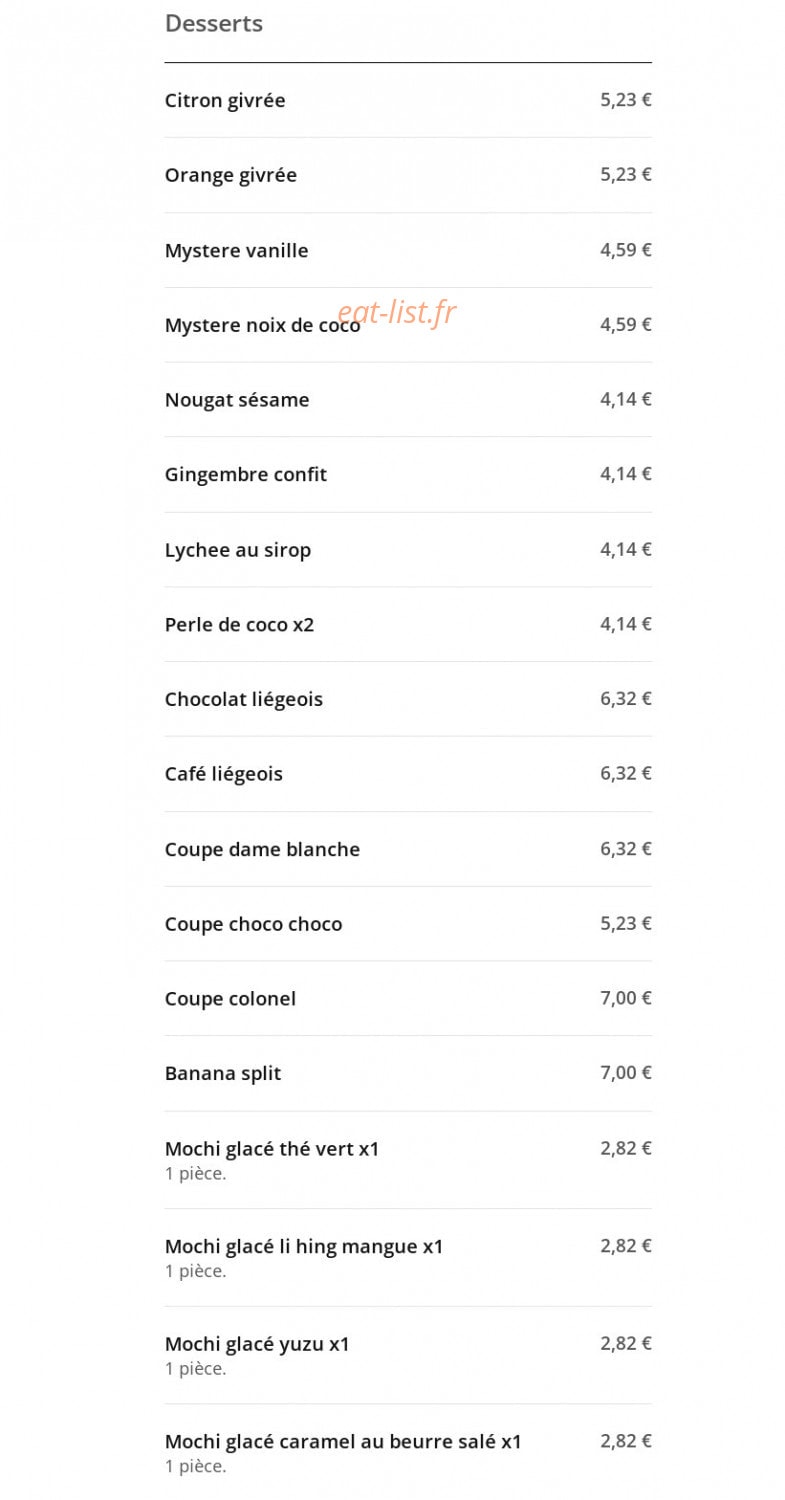Select Mochi glacé yuzu x1
785x1500 pixels.
(408, 1355)
